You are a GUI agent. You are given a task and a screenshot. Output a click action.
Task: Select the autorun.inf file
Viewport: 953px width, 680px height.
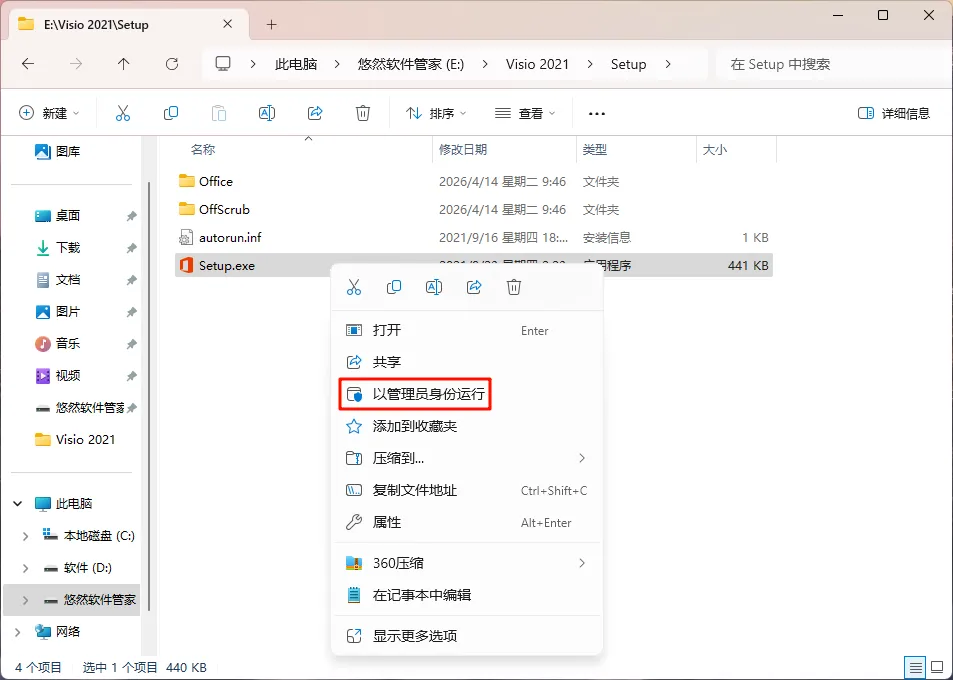(x=473, y=238)
